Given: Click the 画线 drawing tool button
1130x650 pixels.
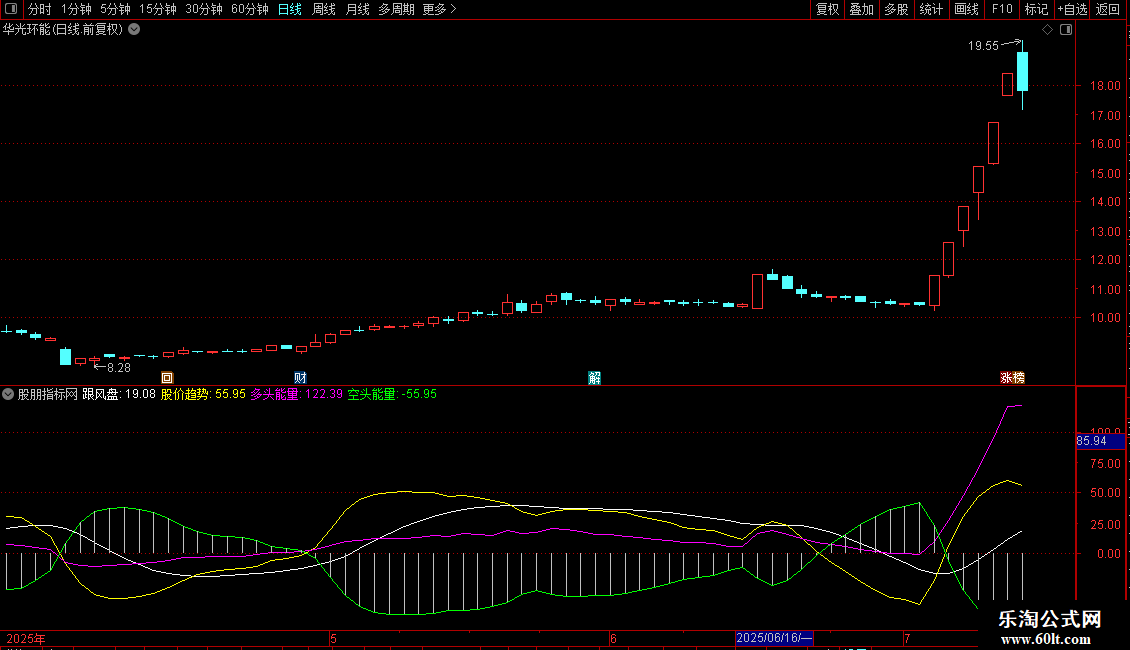Looking at the screenshot, I should tap(966, 9).
